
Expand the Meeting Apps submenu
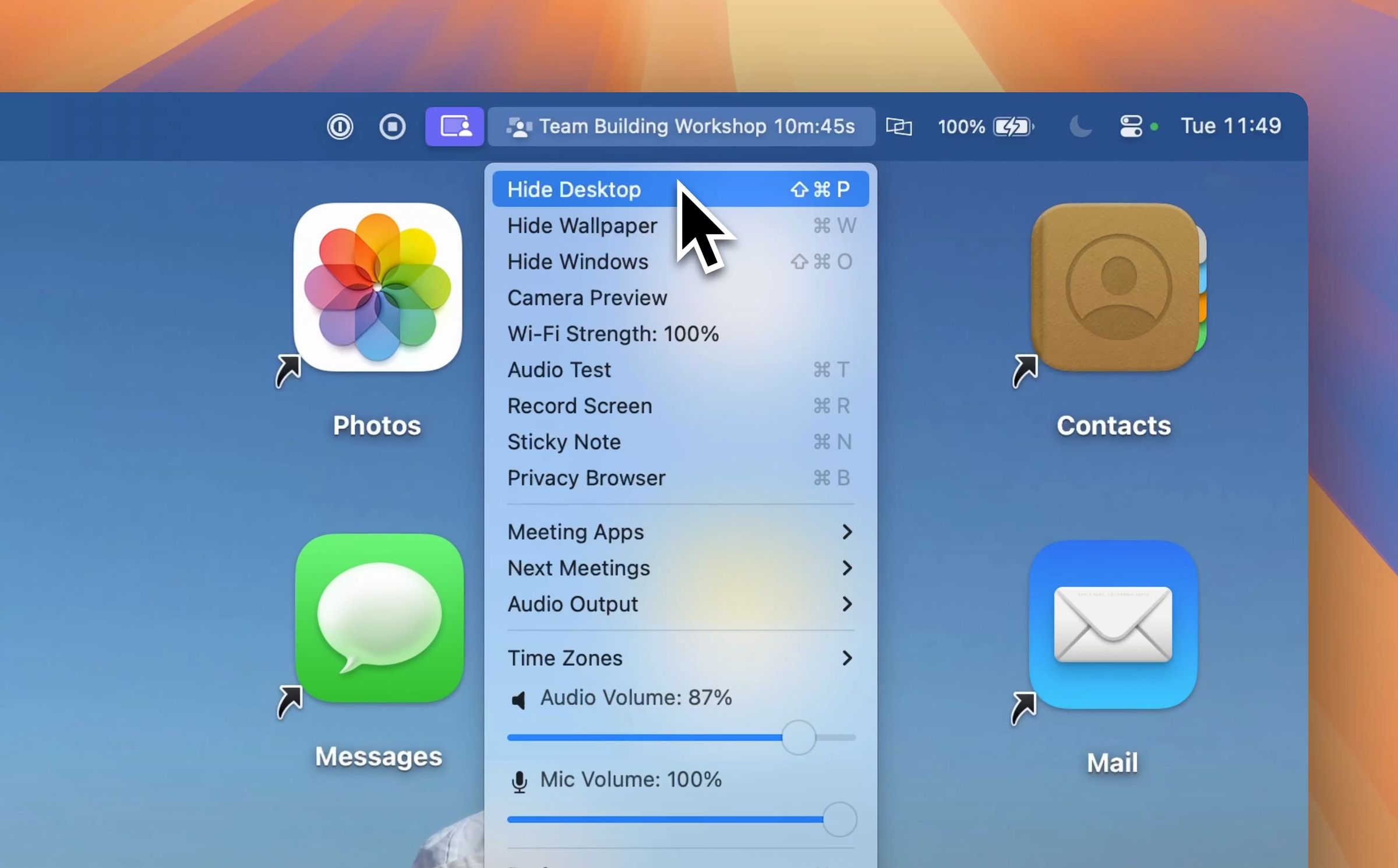click(680, 532)
